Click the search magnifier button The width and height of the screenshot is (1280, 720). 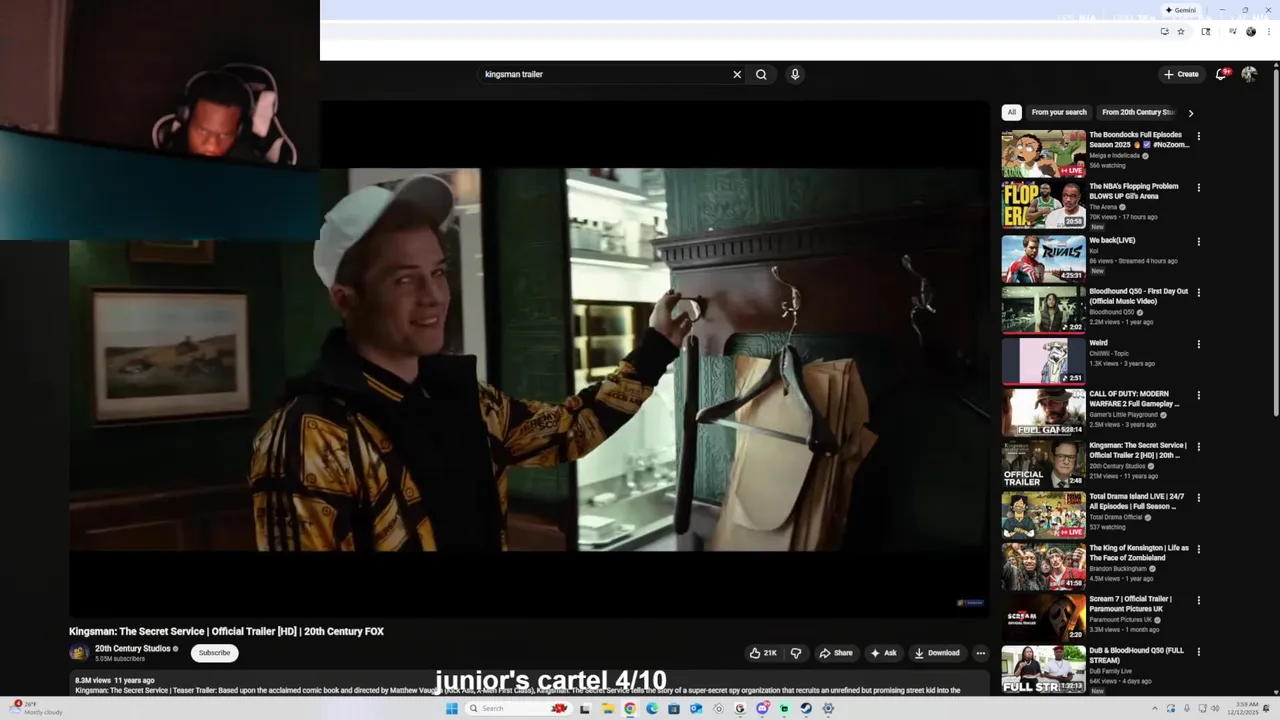pos(761,74)
